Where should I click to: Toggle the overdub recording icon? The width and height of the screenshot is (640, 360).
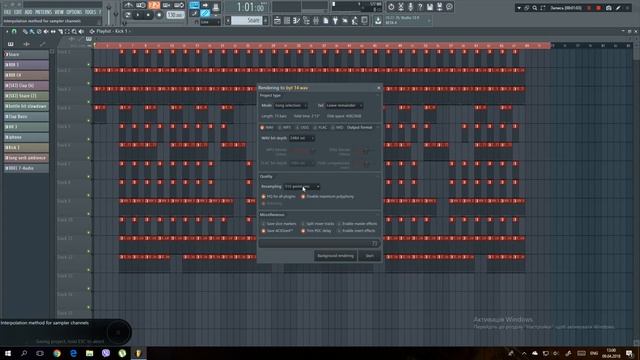tap(167, 5)
